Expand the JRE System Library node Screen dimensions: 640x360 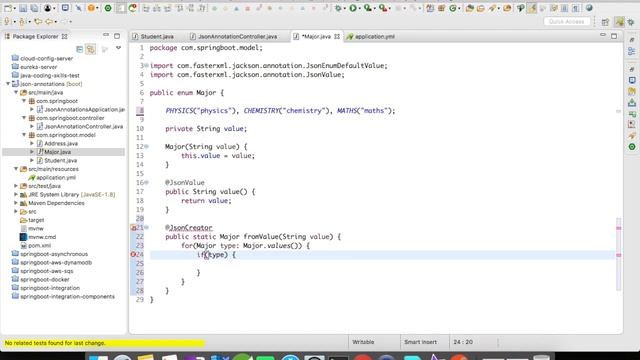click(x=16, y=194)
